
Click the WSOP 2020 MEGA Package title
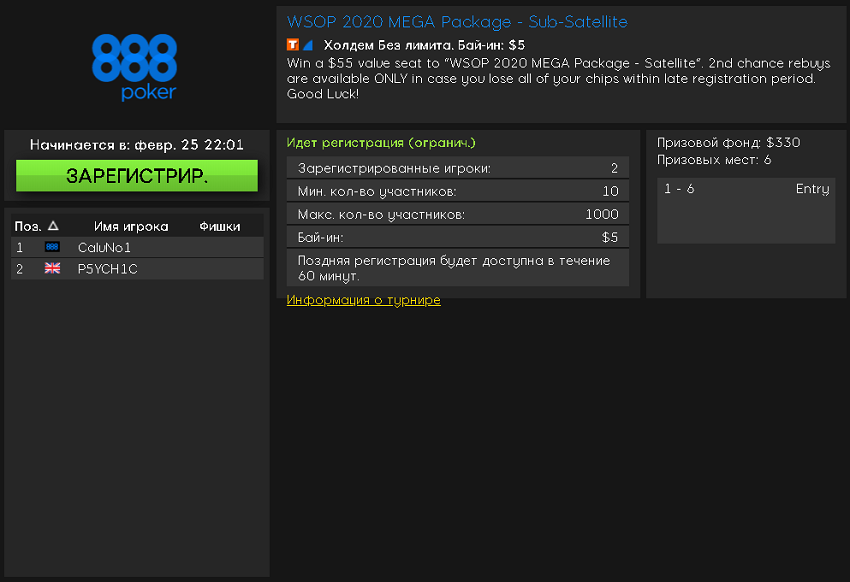[457, 22]
